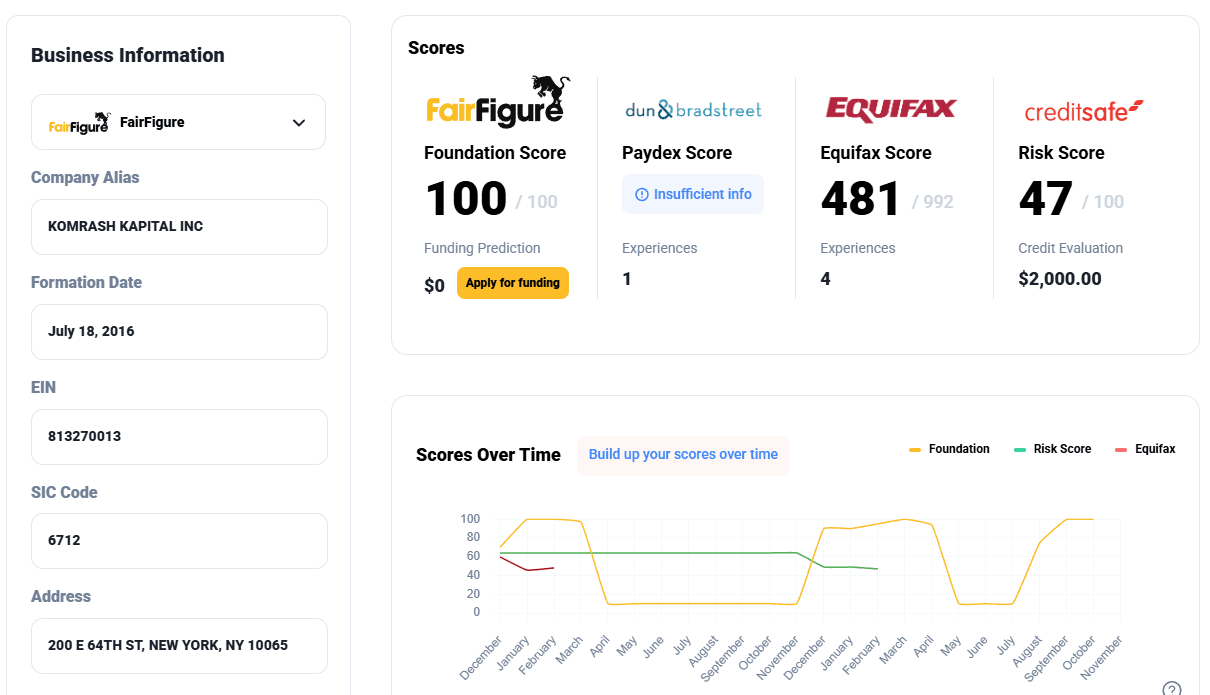This screenshot has height=695, width=1210.
Task: Expand the FairFigure company selector dropdown
Action: click(178, 121)
